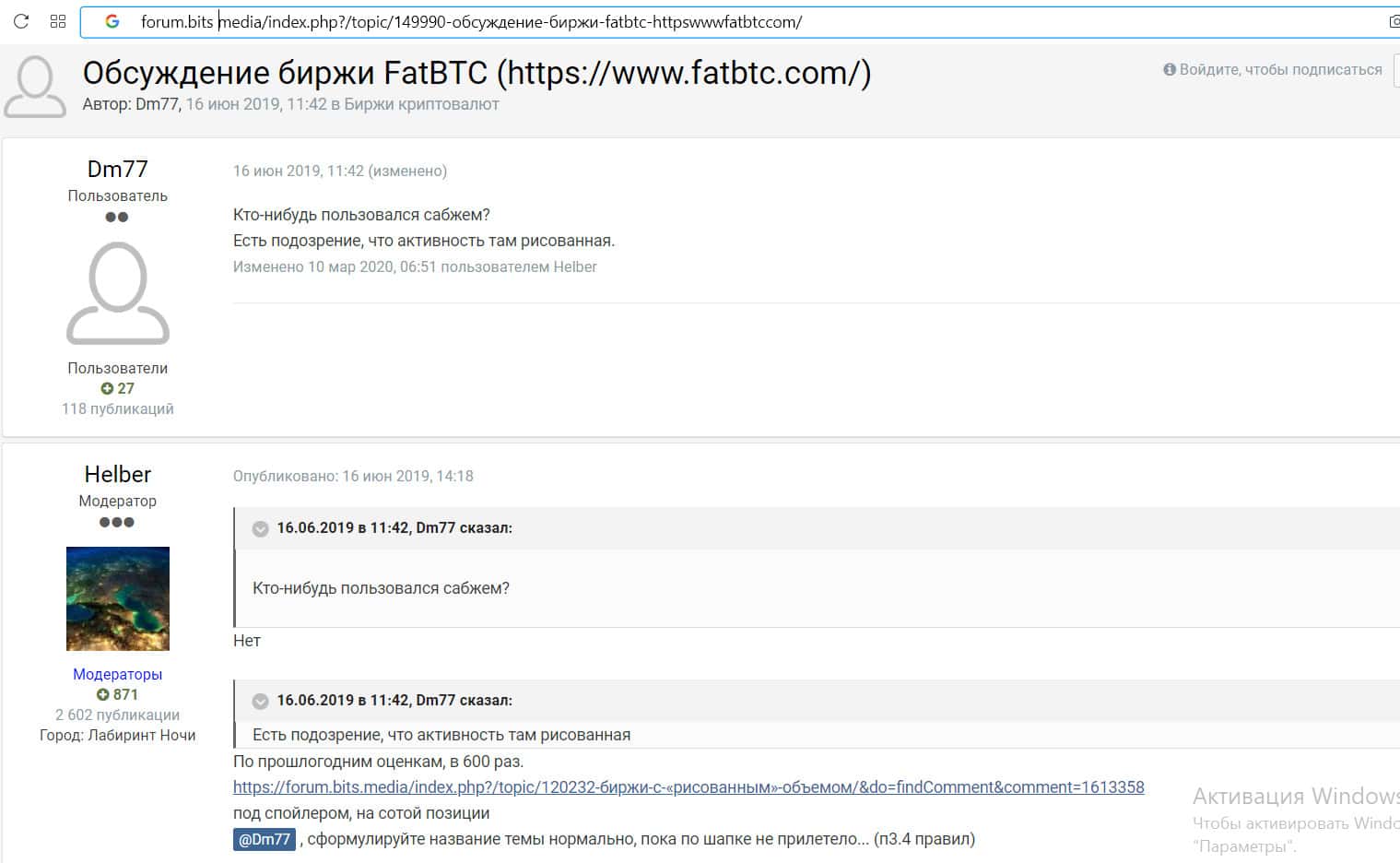Reload the page with the browser refresh icon

[21, 21]
